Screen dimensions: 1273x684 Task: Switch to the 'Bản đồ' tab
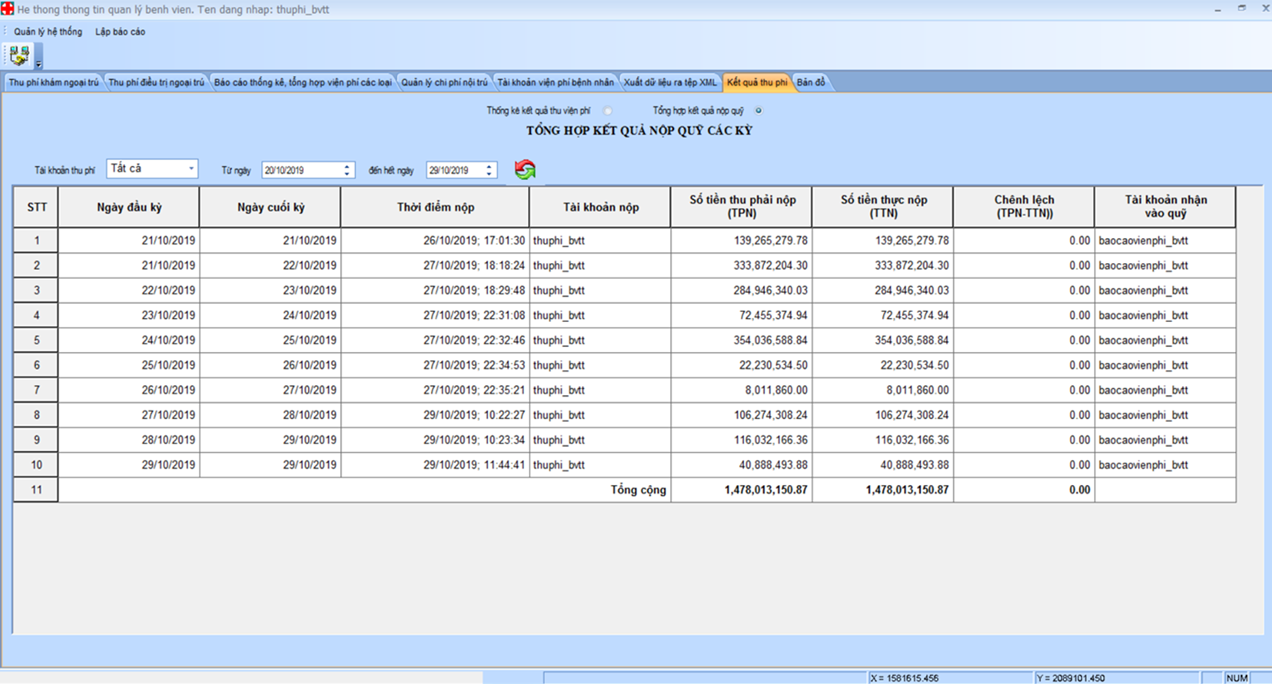(811, 82)
